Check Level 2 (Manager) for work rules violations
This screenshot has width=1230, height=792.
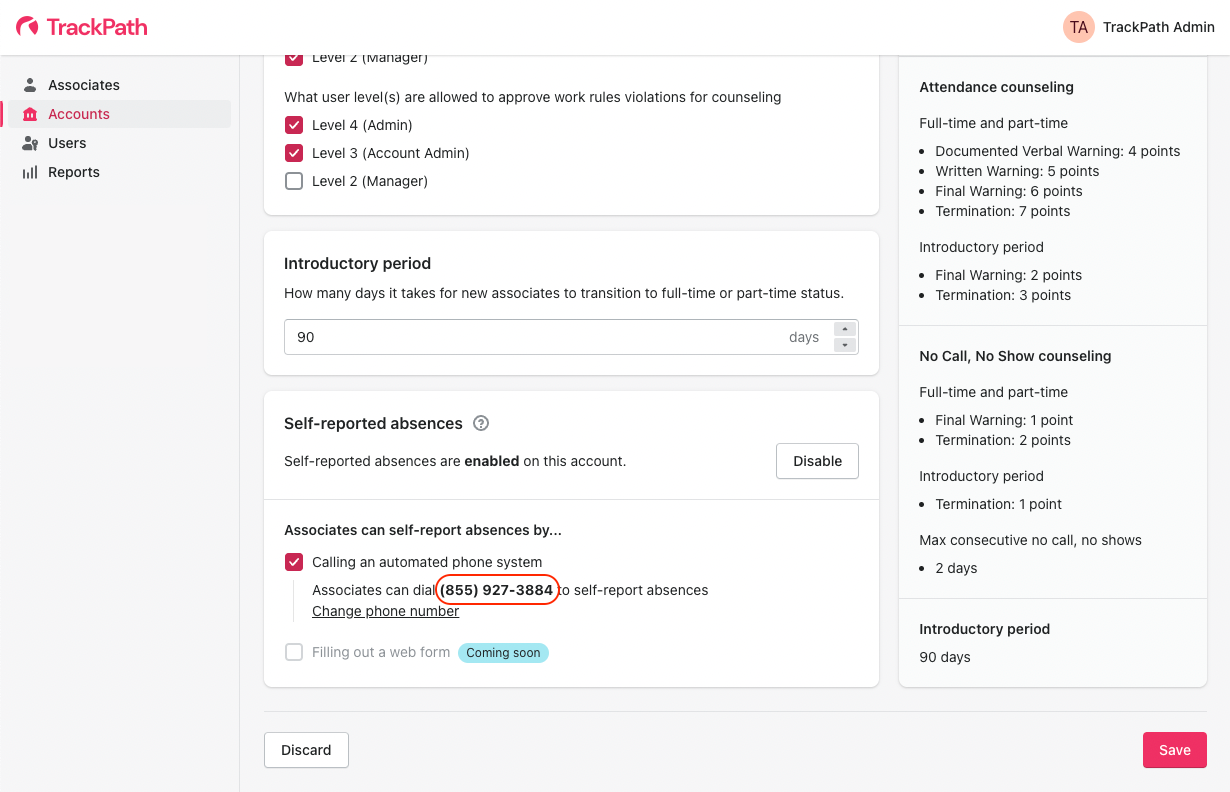(294, 181)
